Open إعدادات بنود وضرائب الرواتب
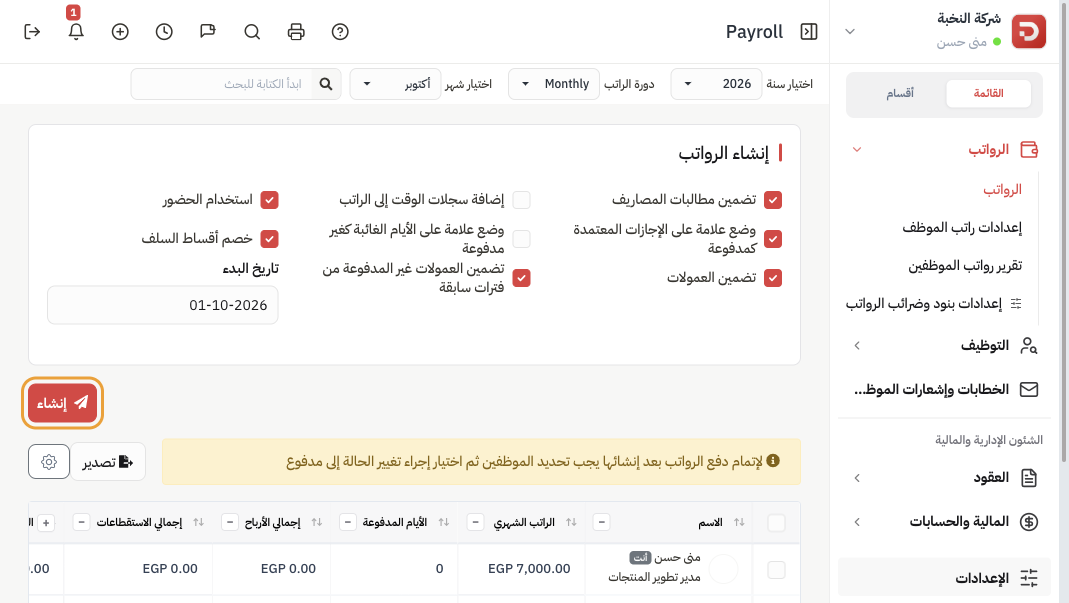The image size is (1069, 603). click(x=933, y=304)
